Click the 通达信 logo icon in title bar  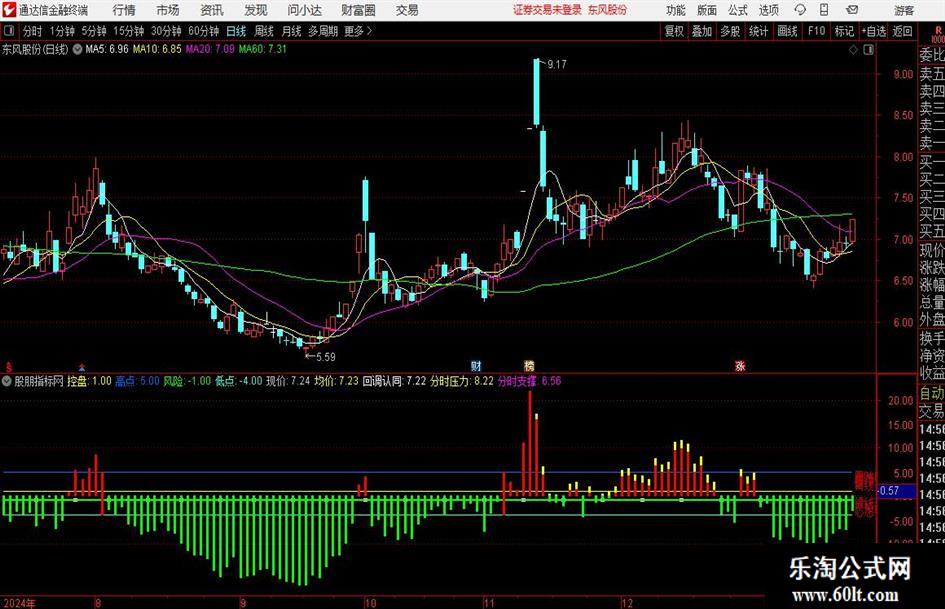[x=9, y=10]
